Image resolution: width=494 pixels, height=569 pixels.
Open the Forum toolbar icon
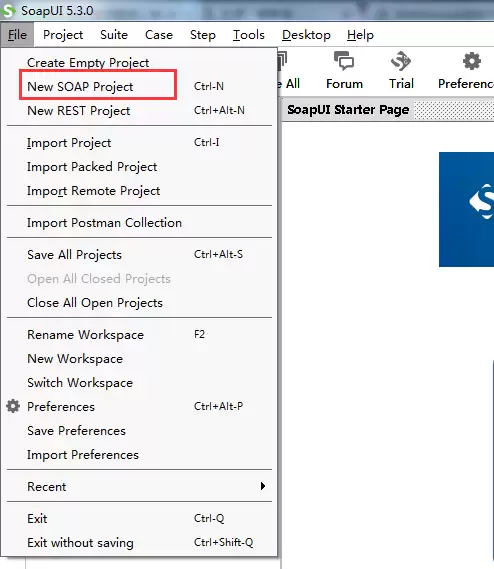point(344,61)
